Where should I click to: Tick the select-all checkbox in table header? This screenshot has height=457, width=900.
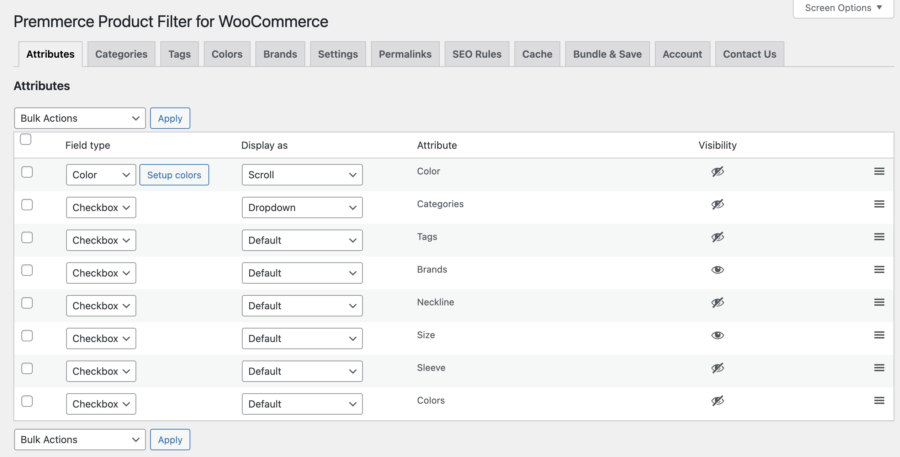26,140
